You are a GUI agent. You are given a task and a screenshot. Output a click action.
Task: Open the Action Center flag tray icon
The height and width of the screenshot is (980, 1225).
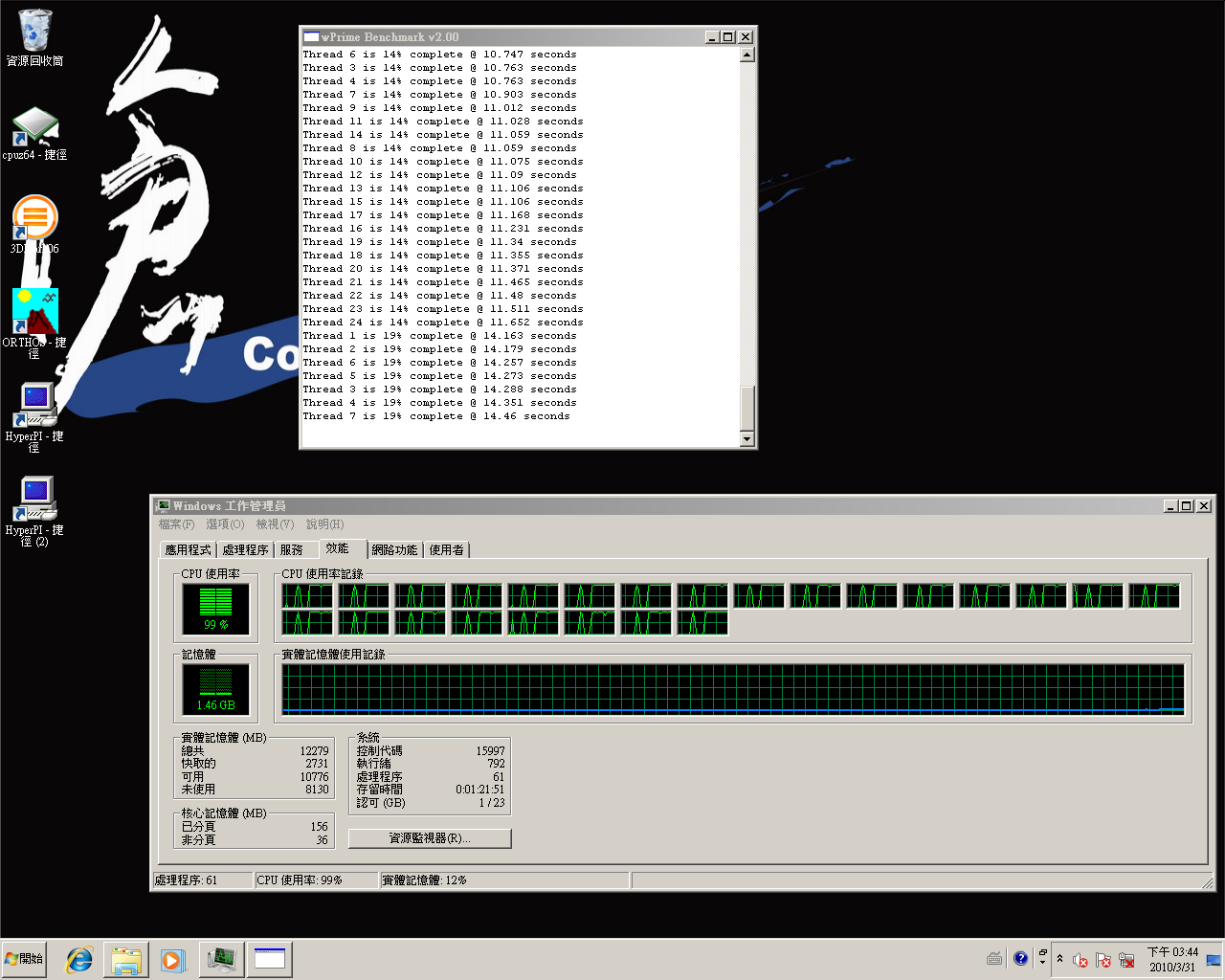pyautogui.click(x=1103, y=960)
